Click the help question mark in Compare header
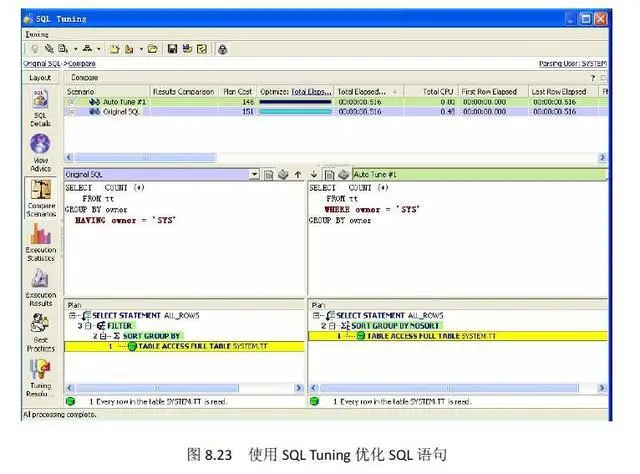 pyautogui.click(x=593, y=78)
